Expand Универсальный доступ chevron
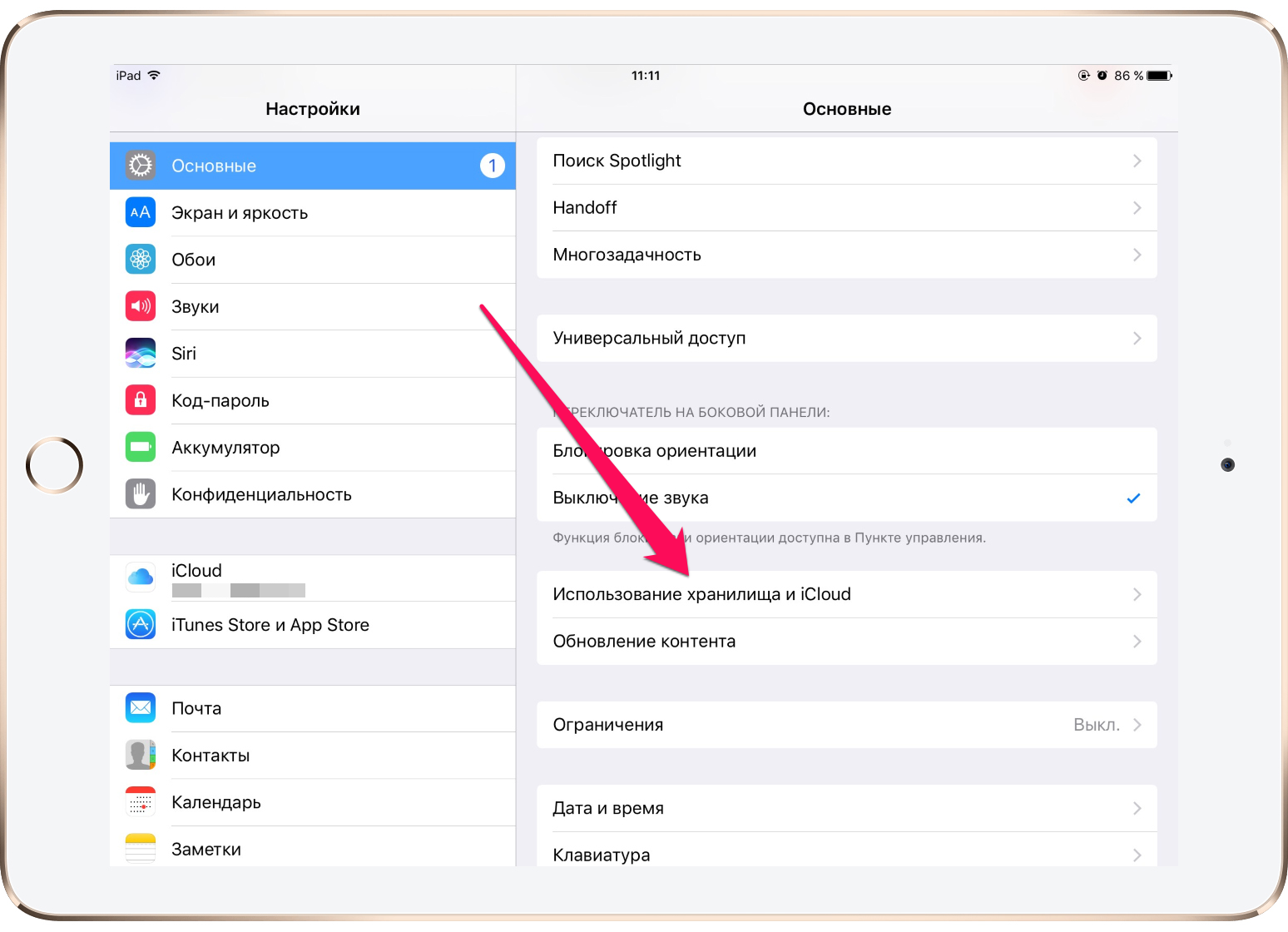 pyautogui.click(x=1137, y=338)
